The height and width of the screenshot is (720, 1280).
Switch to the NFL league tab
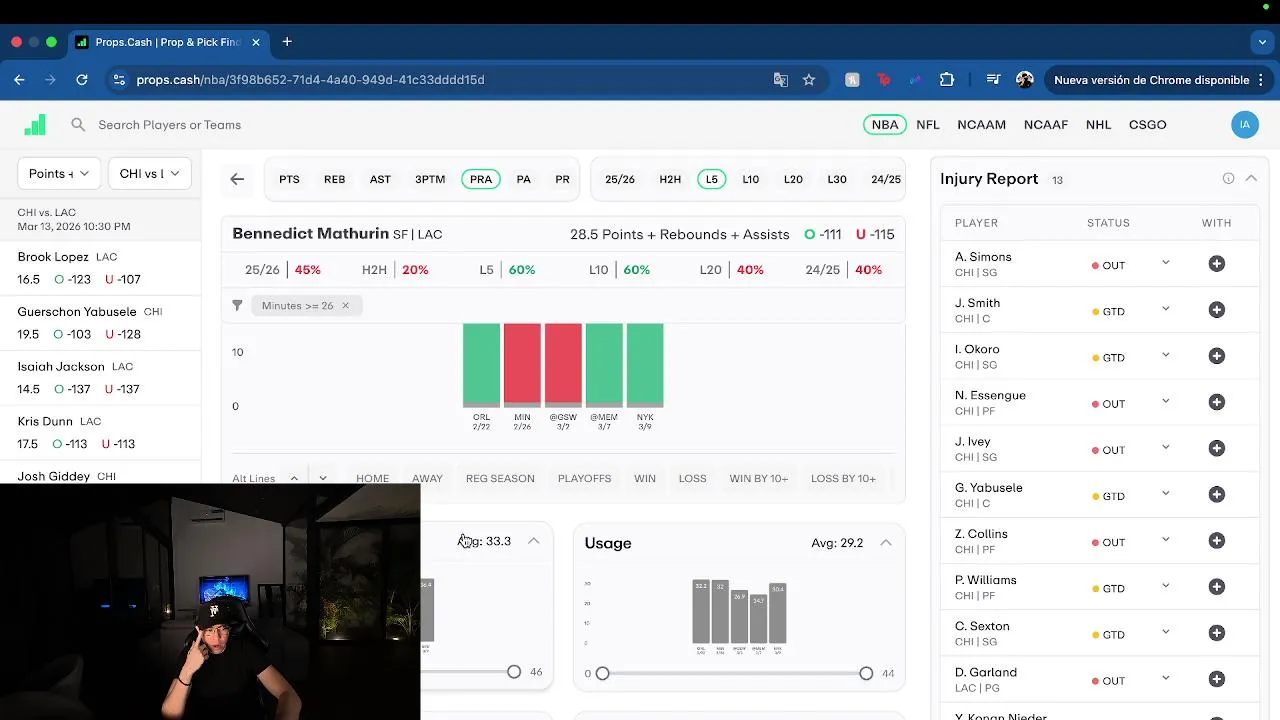coord(928,125)
